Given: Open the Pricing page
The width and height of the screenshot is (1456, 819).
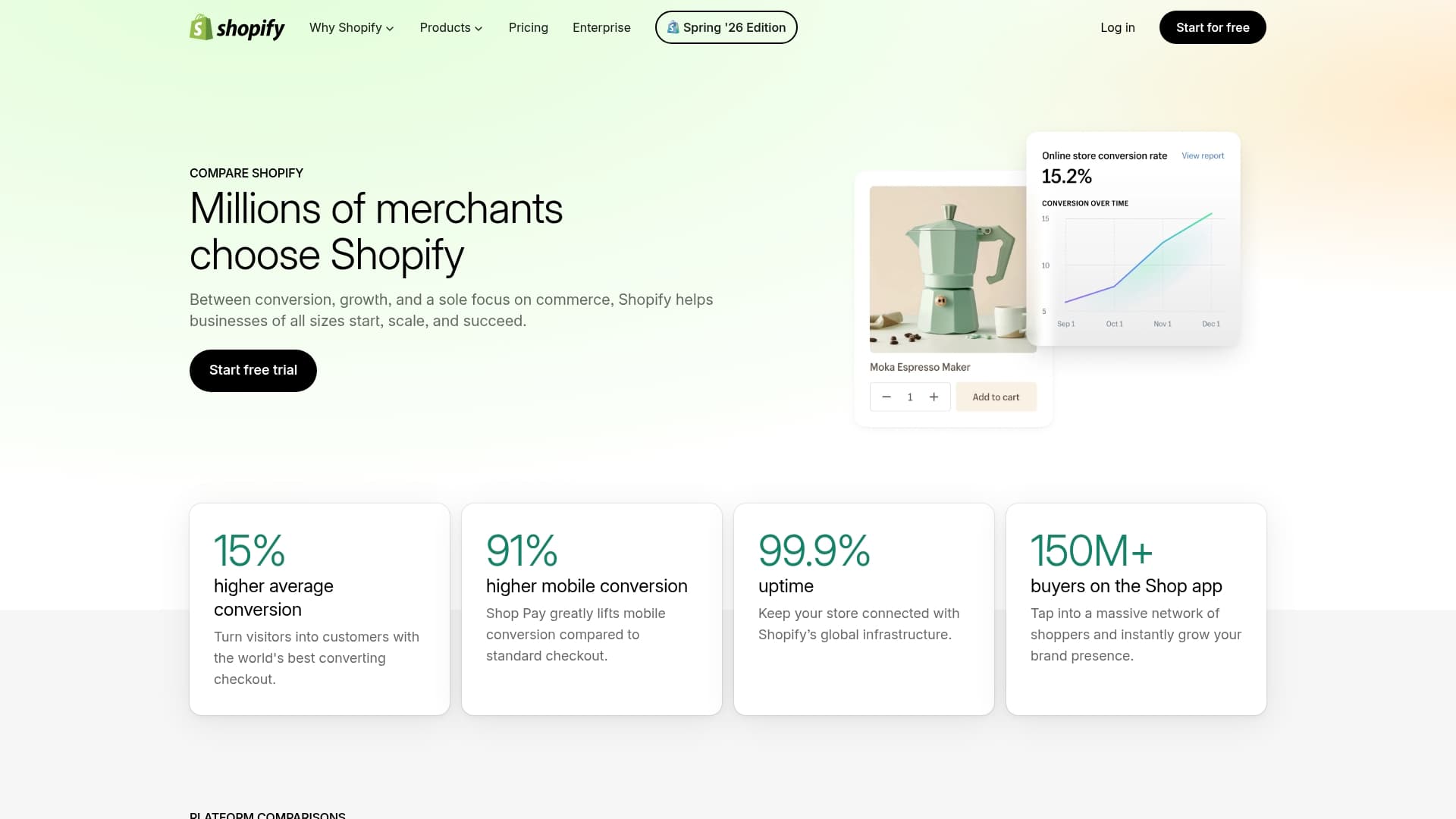Looking at the screenshot, I should (x=529, y=27).
